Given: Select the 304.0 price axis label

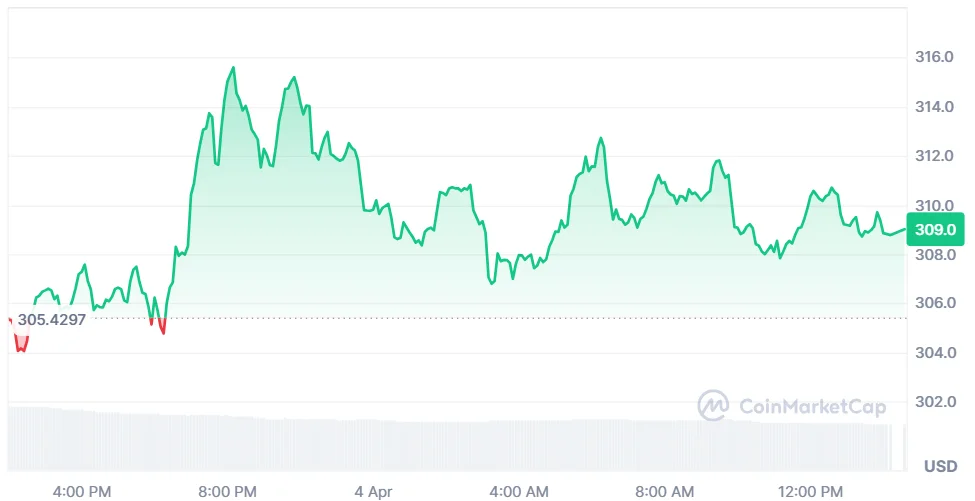Looking at the screenshot, I should pyautogui.click(x=935, y=353).
